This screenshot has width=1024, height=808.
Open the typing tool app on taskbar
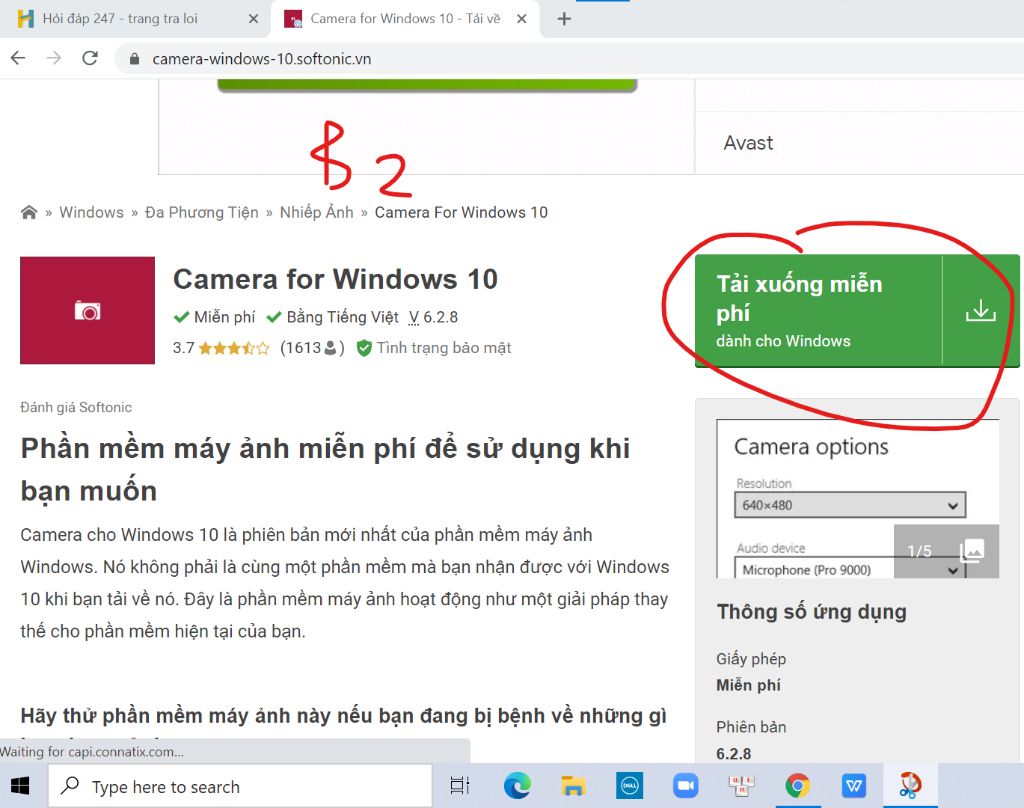tap(742, 786)
